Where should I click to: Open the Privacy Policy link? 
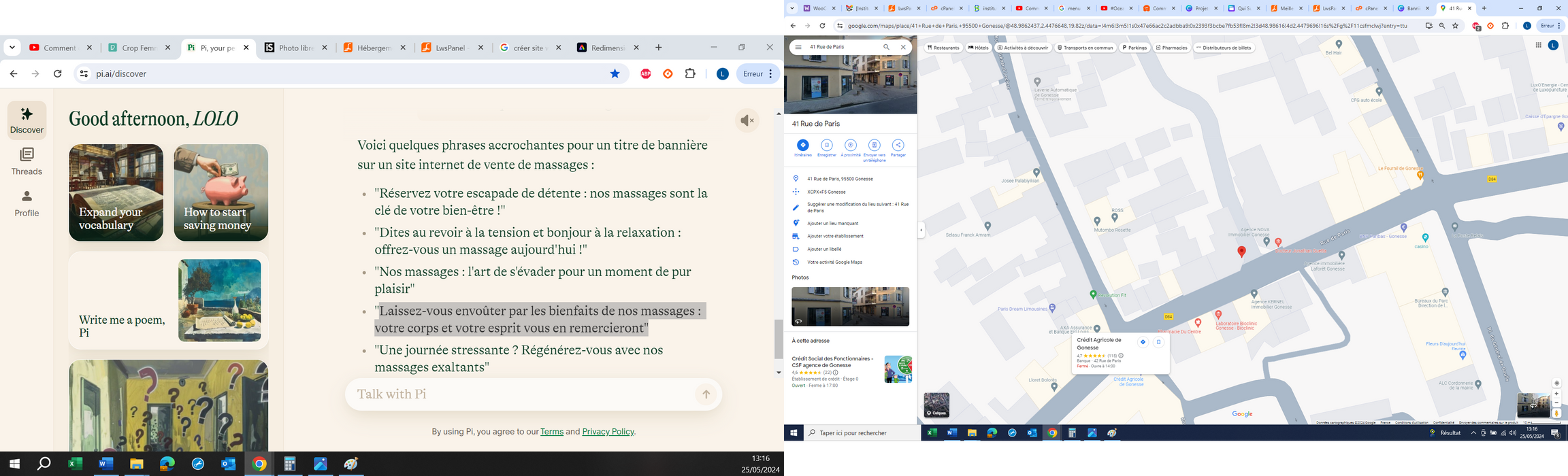[x=608, y=432]
